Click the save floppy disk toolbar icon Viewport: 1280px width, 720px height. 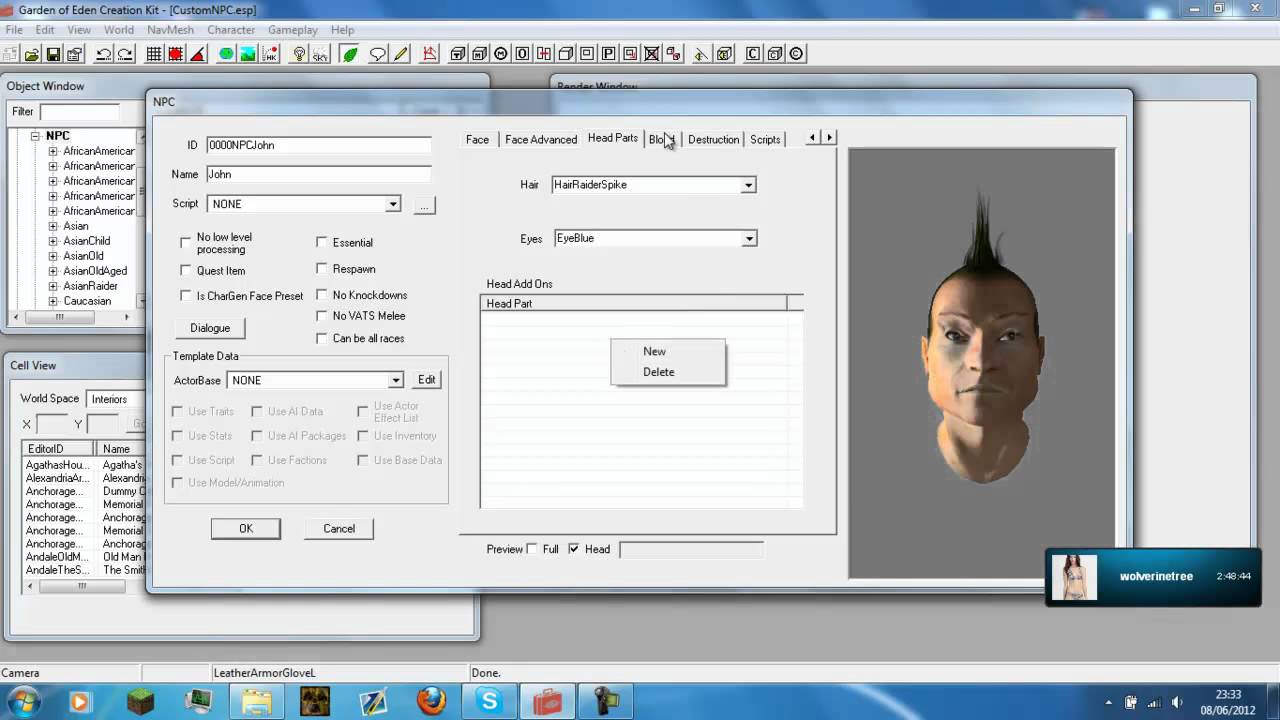click(53, 54)
